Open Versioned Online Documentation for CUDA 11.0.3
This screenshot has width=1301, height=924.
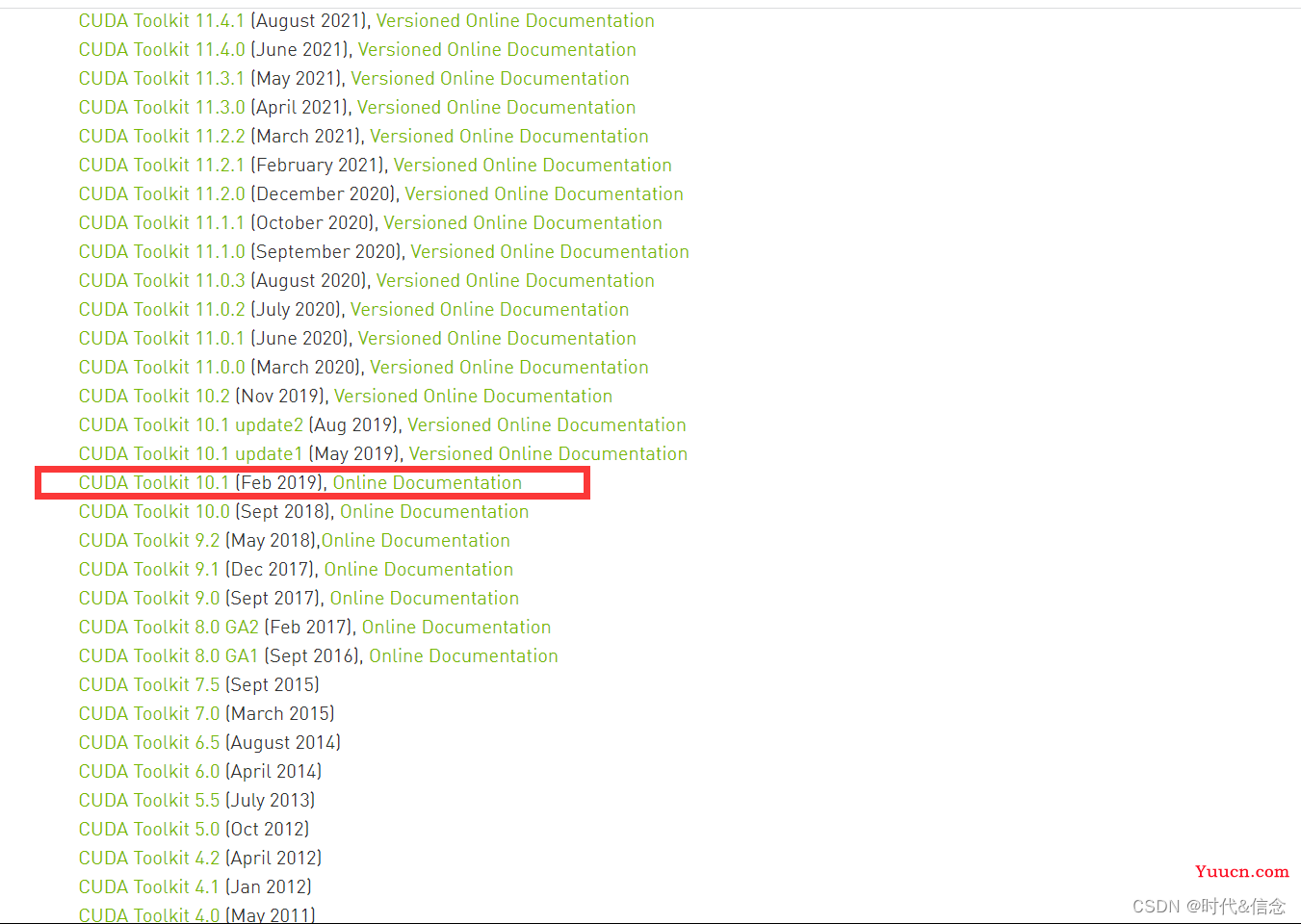pyautogui.click(x=515, y=280)
